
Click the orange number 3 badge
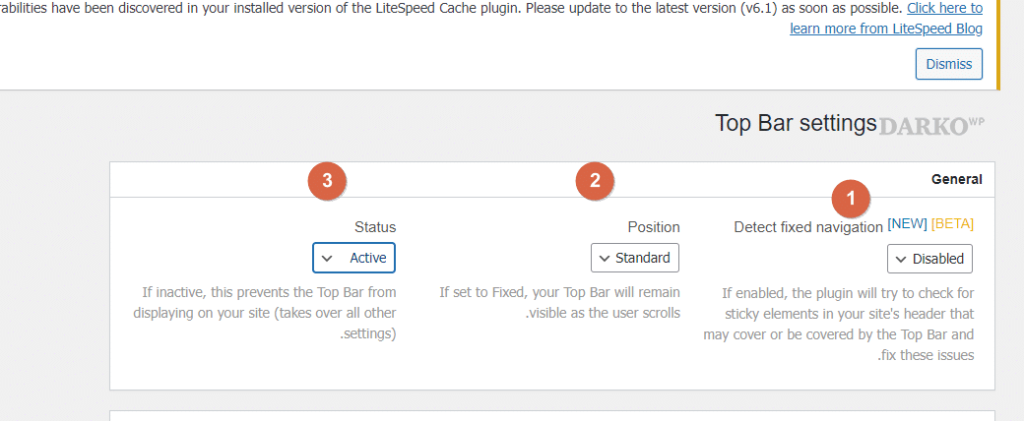(x=328, y=181)
